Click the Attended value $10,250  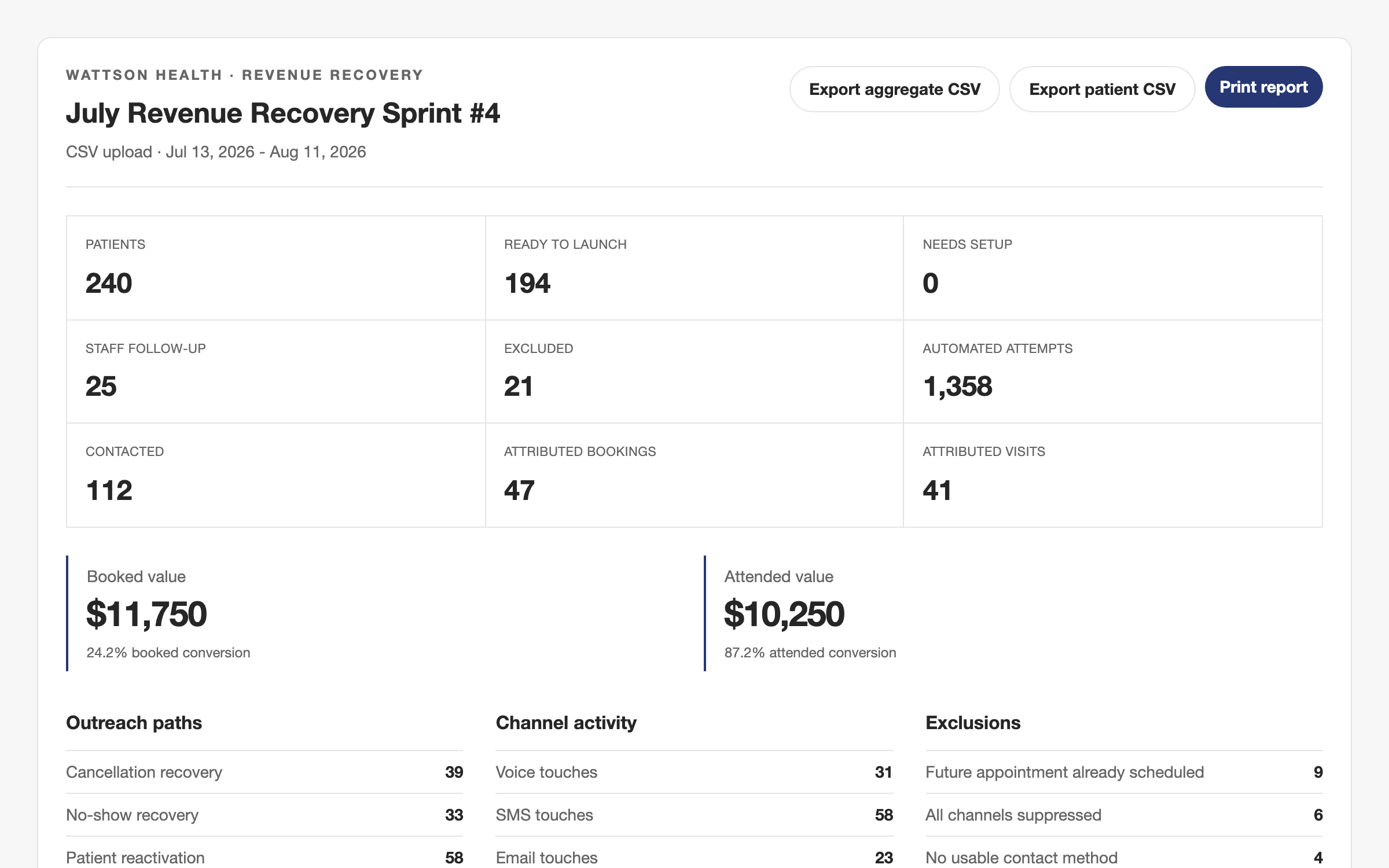[784, 614]
